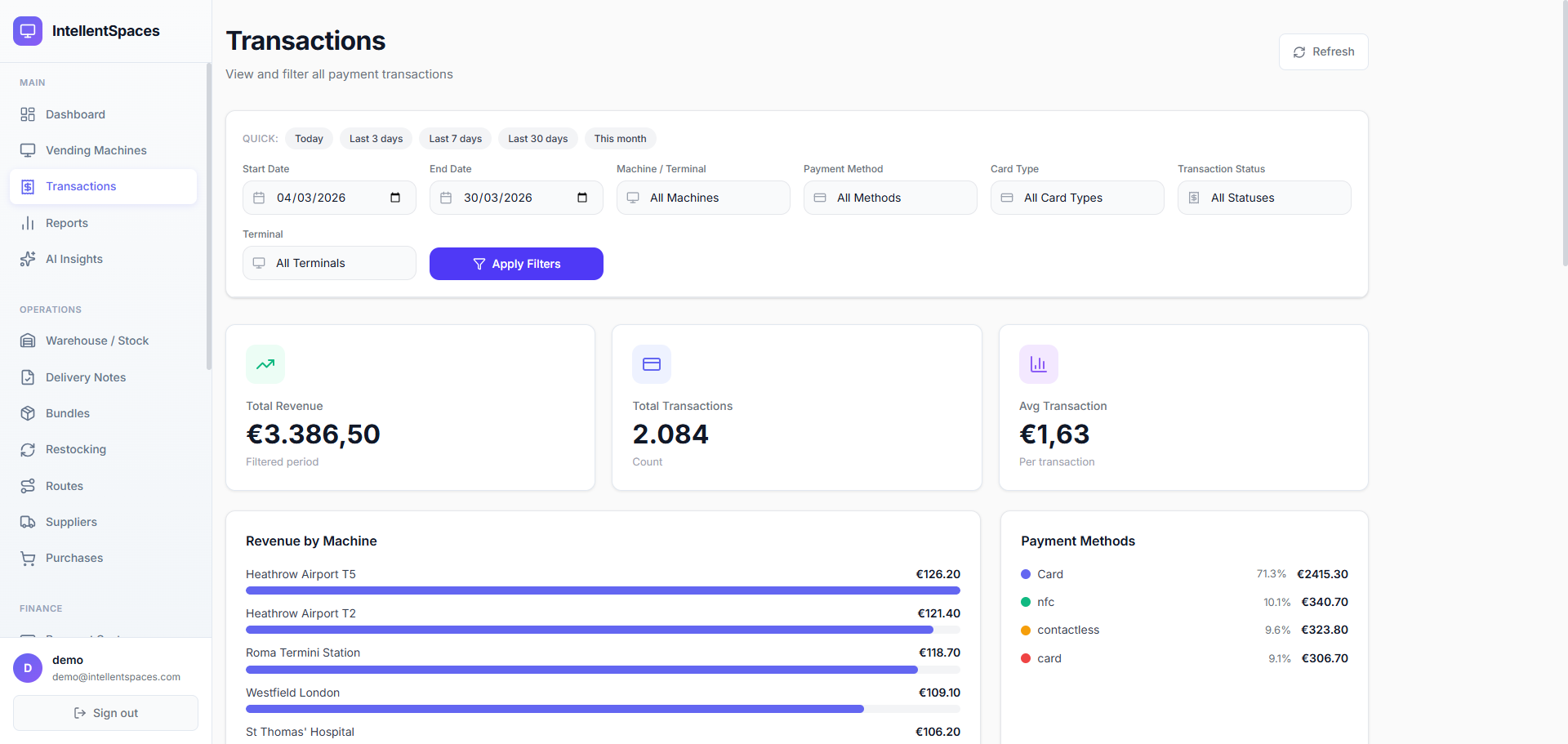Click the €2415.30 Card amount
Image resolution: width=1568 pixels, height=744 pixels.
tap(1322, 574)
